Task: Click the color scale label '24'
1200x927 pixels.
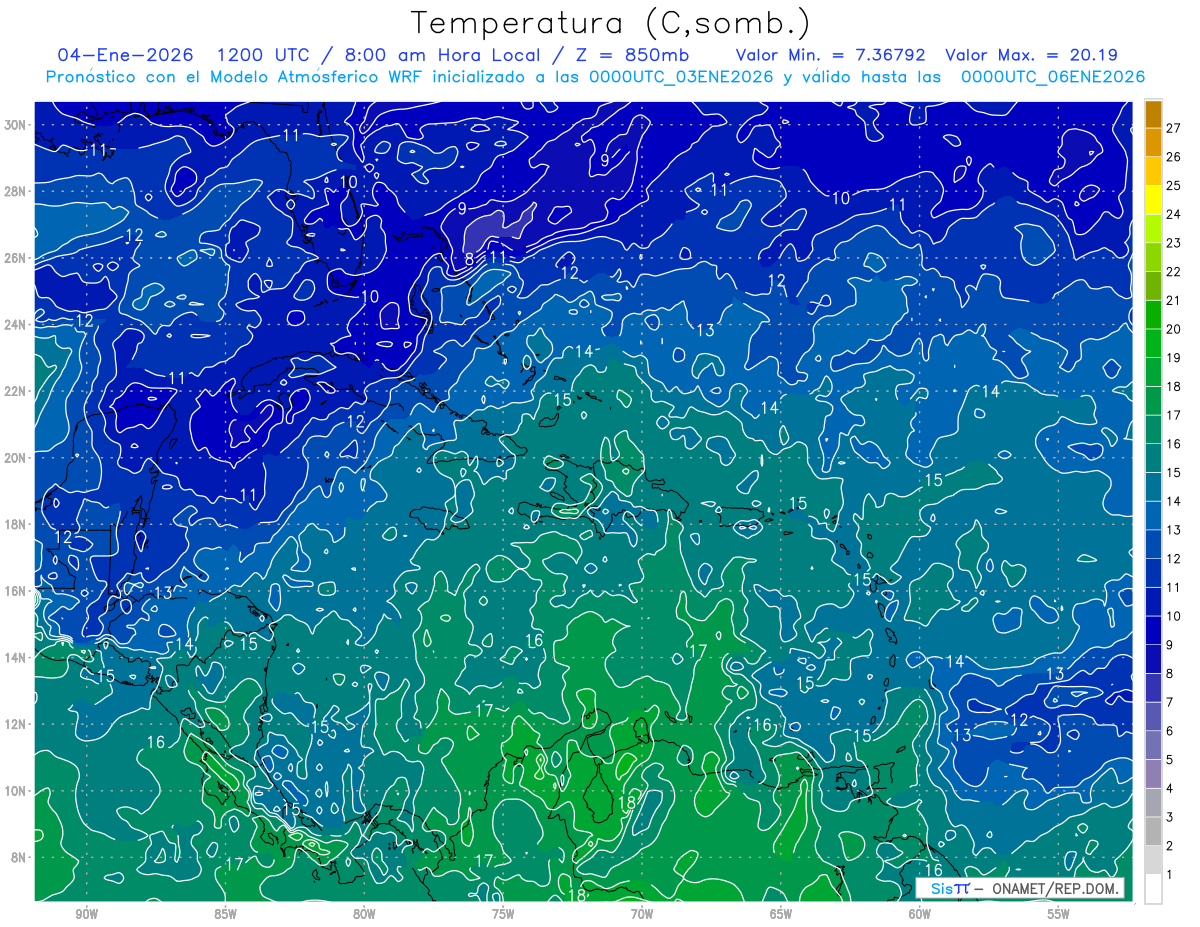Action: pos(1173,214)
